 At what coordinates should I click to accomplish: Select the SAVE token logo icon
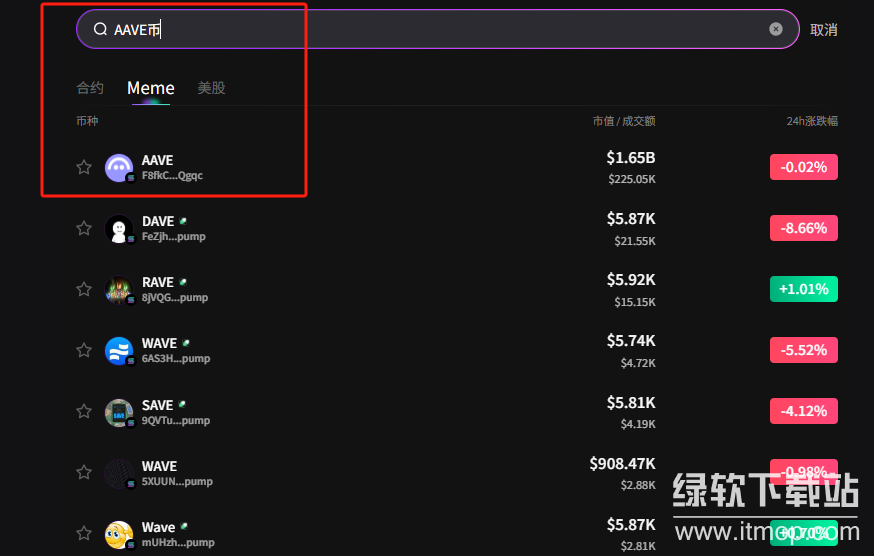pos(119,412)
